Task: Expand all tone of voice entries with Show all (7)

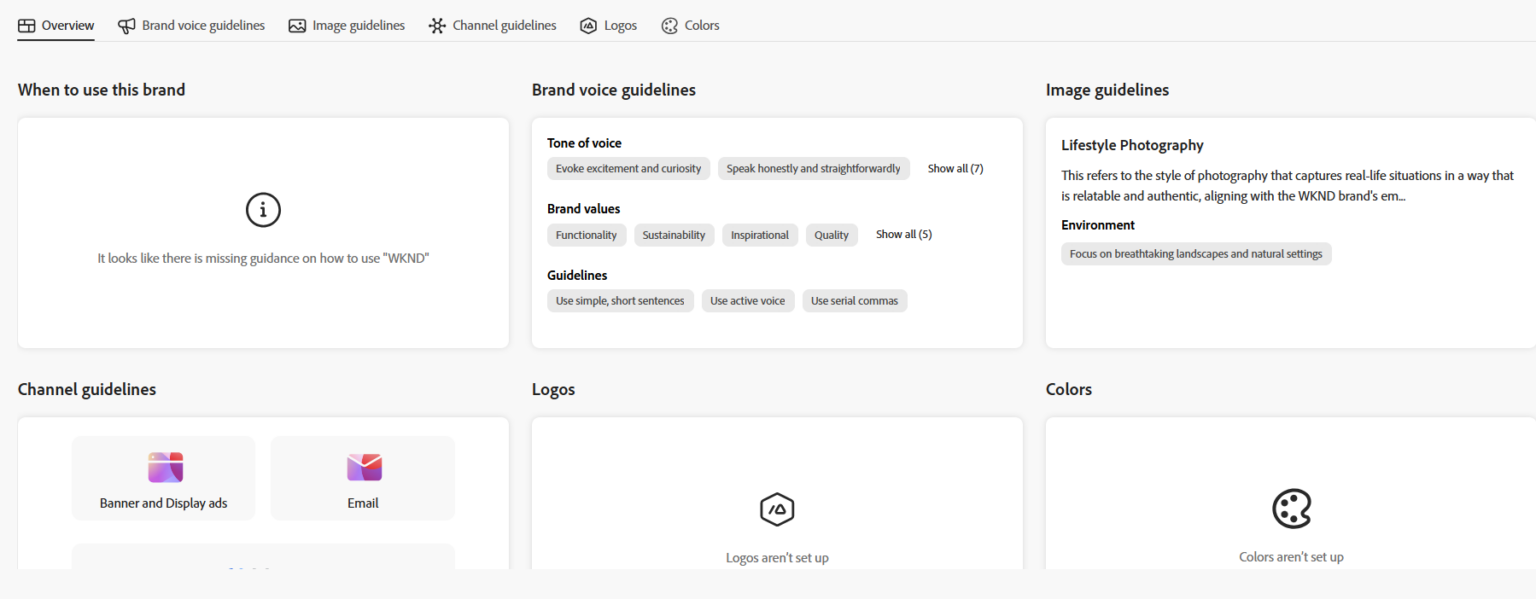Action: click(x=954, y=168)
